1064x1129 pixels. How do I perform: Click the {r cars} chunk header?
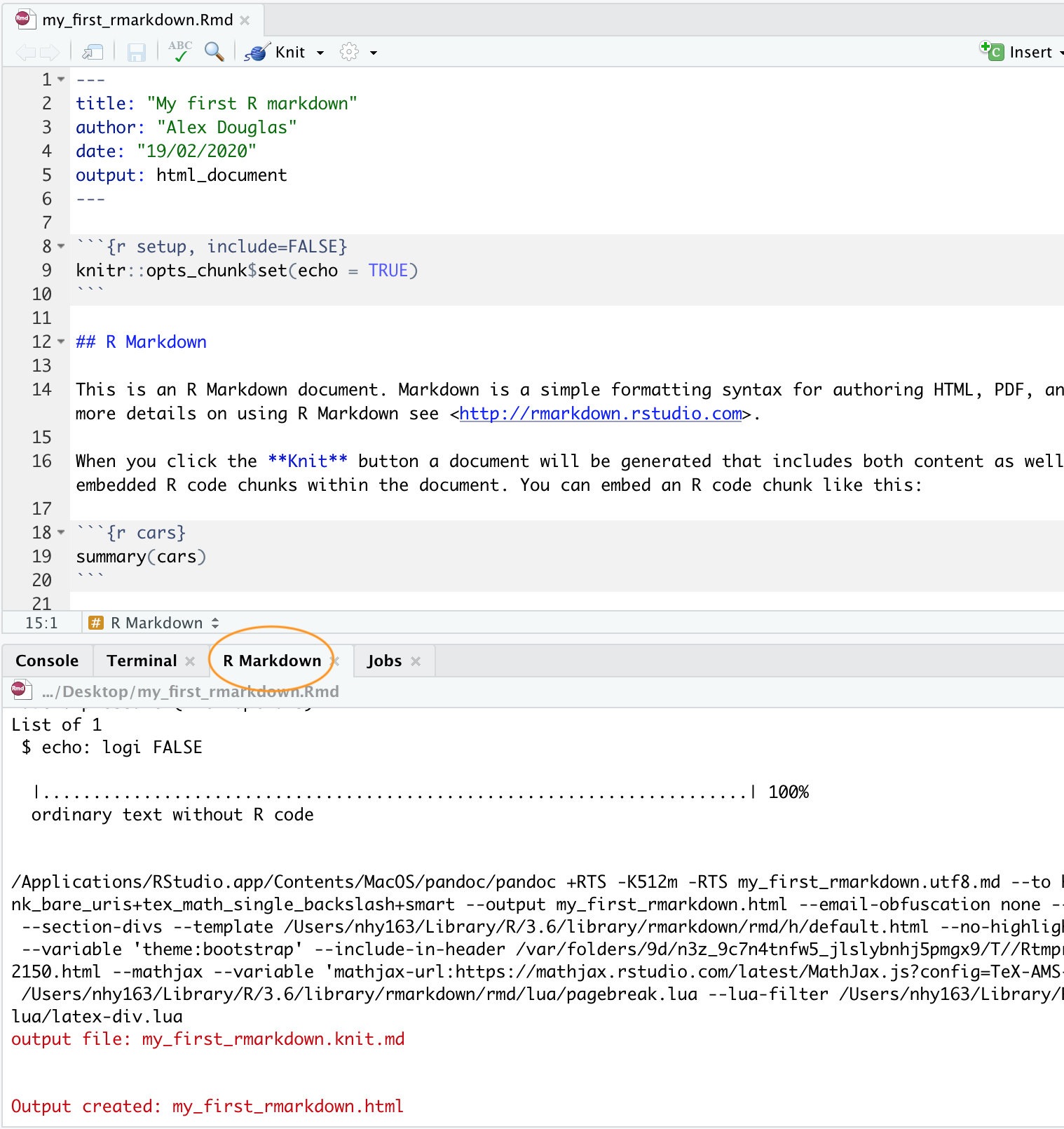click(131, 532)
